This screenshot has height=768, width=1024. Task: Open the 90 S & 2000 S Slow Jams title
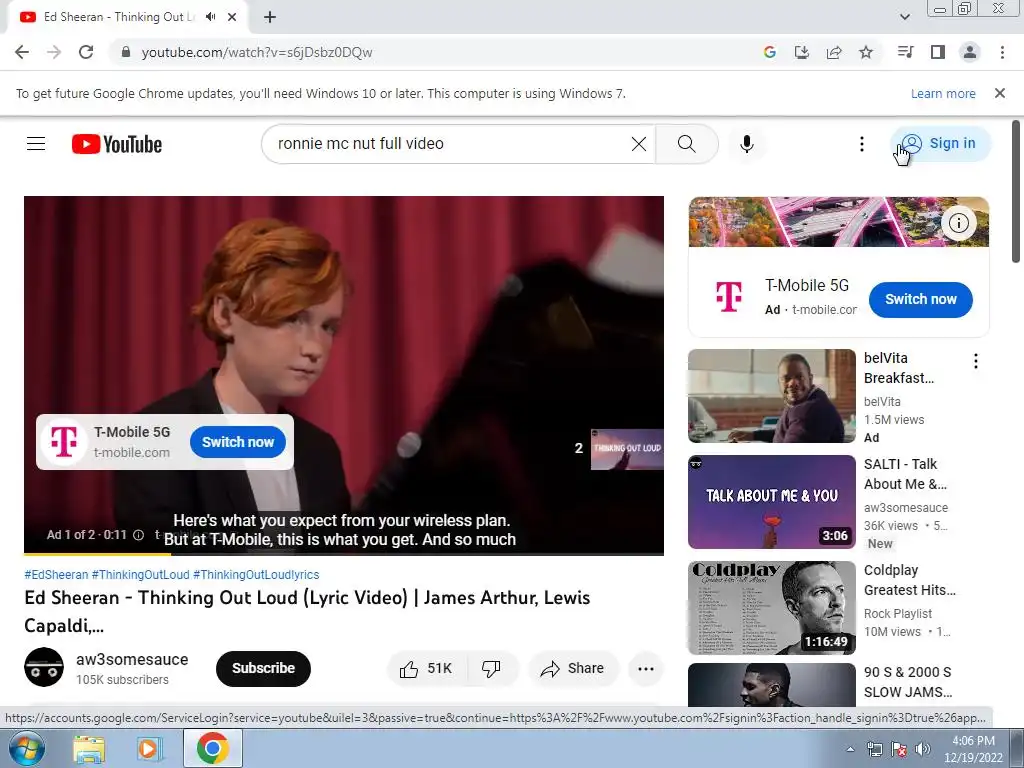908,682
